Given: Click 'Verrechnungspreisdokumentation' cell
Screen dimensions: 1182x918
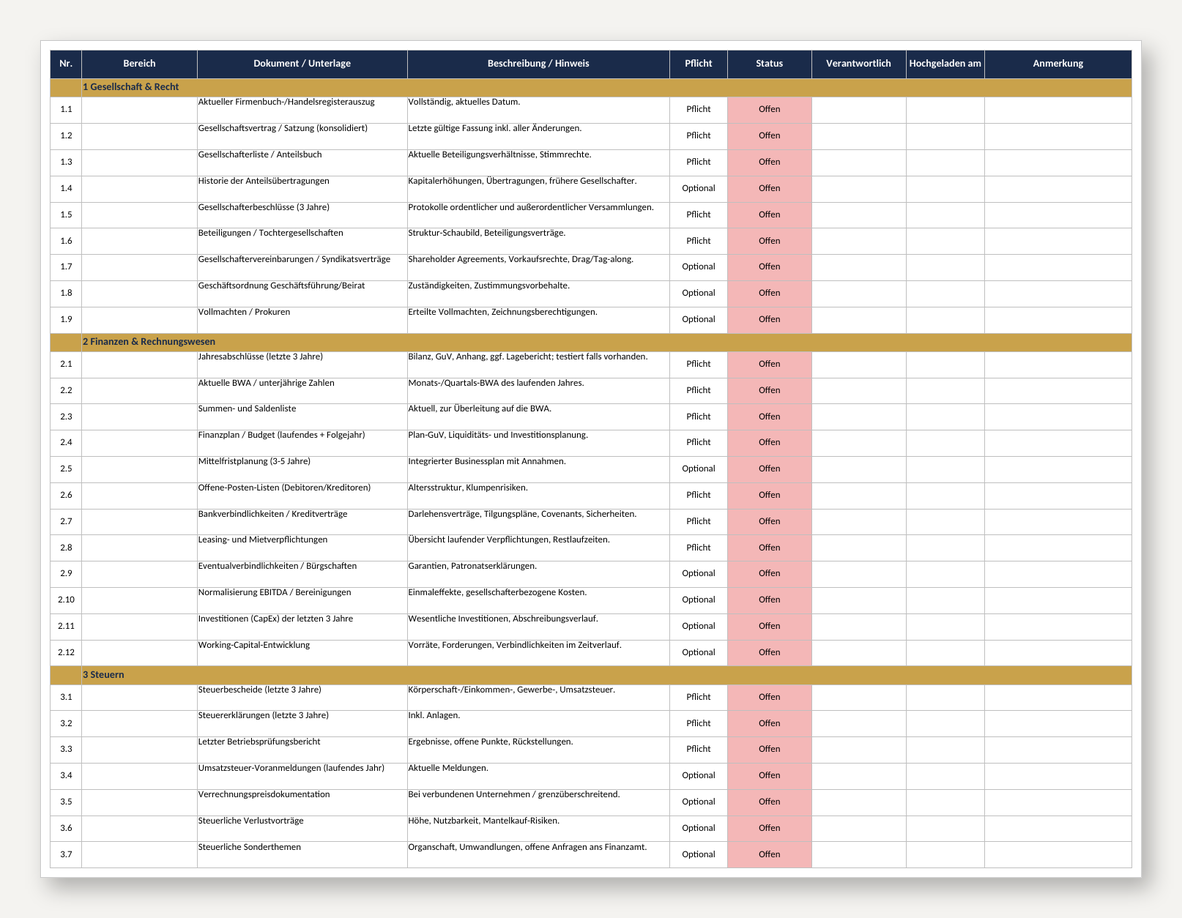Looking at the screenshot, I should [x=302, y=803].
